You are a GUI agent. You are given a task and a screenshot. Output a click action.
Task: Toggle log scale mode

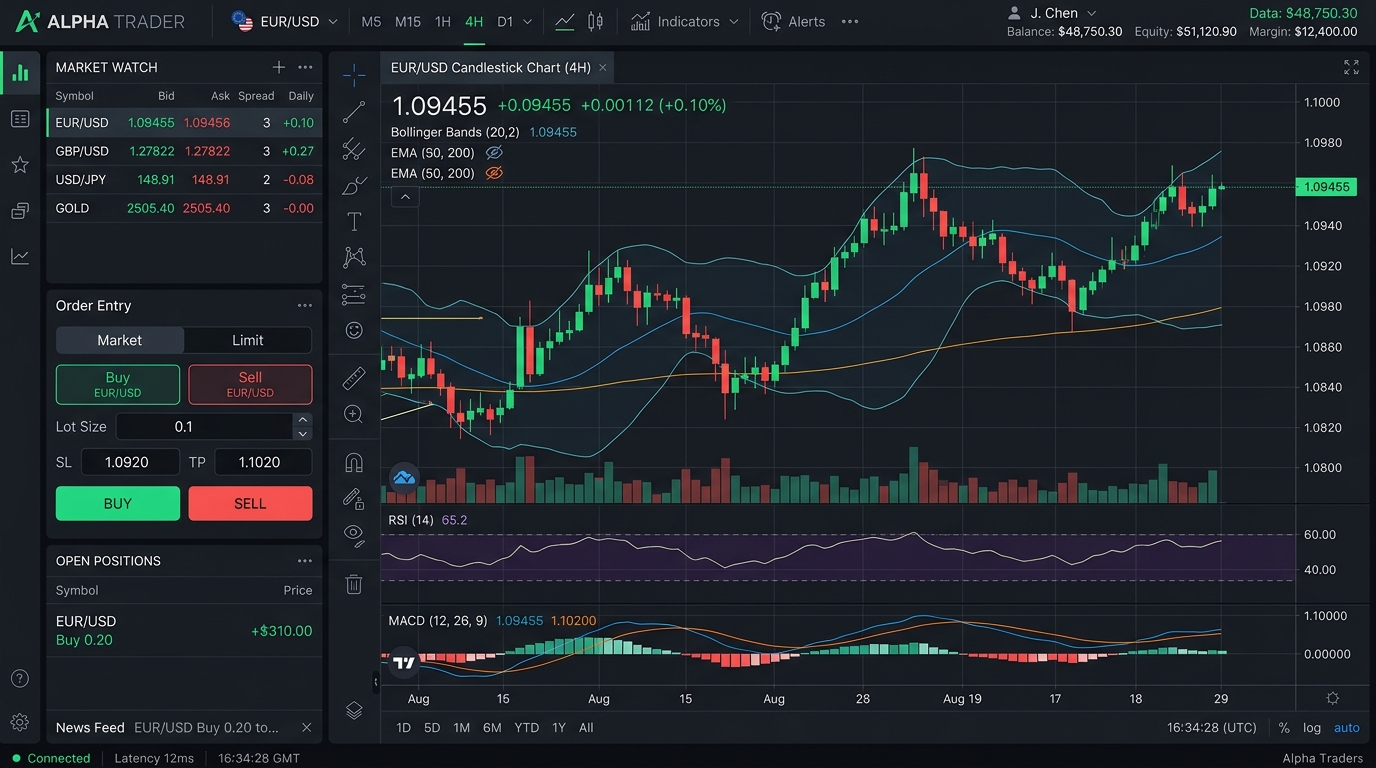tap(1312, 728)
